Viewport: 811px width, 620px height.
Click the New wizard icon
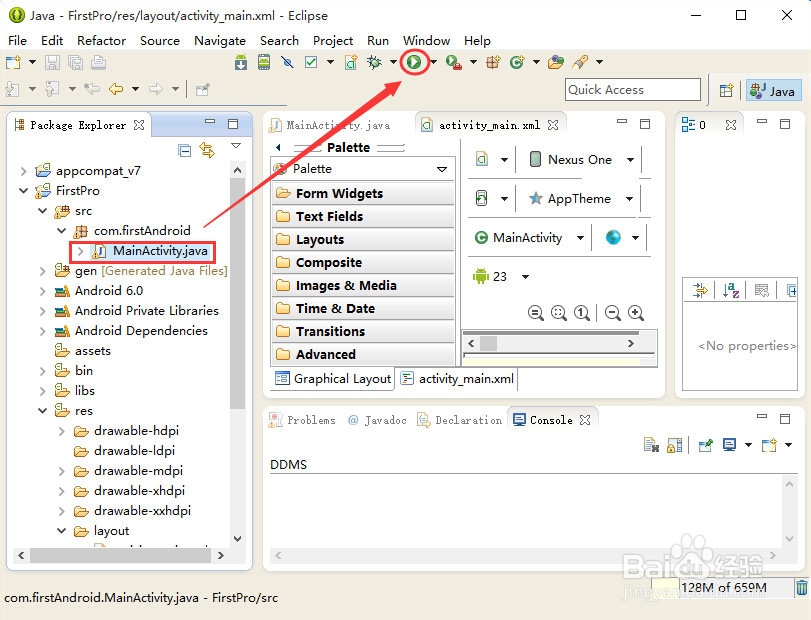pyautogui.click(x=13, y=63)
